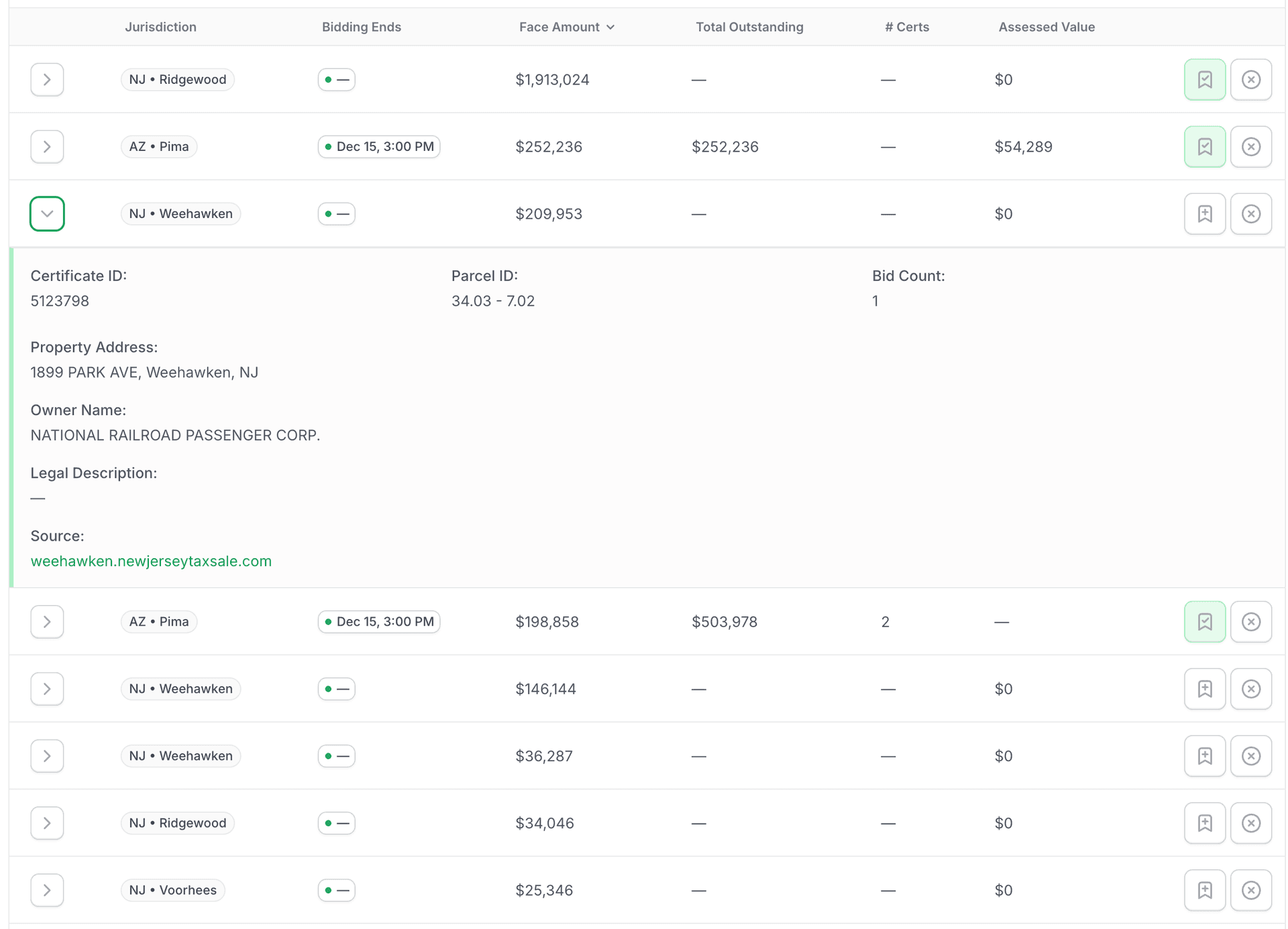This screenshot has width=1288, height=929.
Task: Dismiss the NJ Ridgewood $34,046 row
Action: coord(1251,823)
